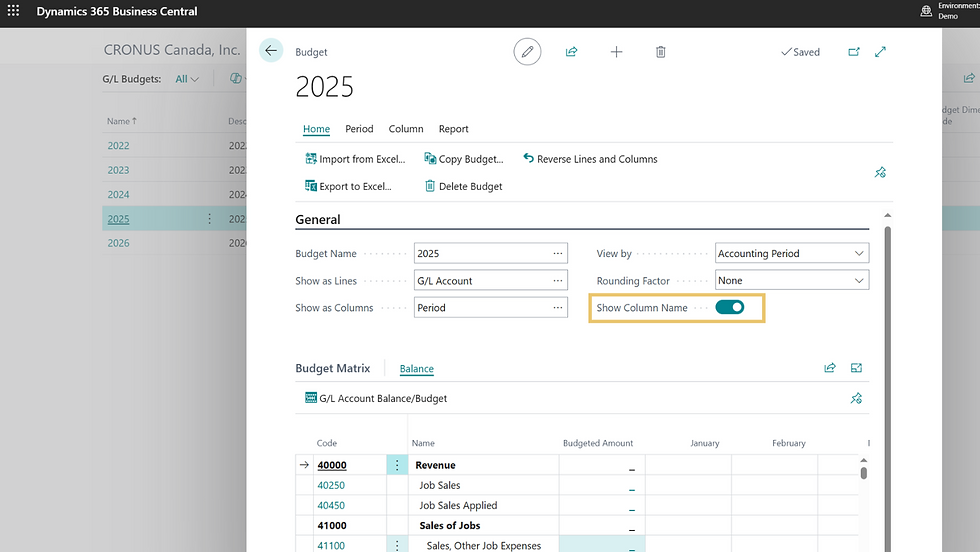Click the General section heading

pyautogui.click(x=318, y=219)
